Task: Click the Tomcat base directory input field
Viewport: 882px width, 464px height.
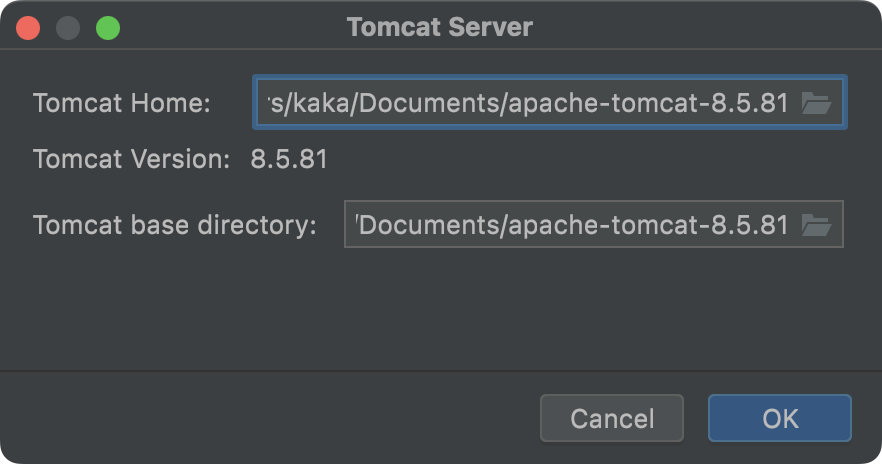Action: coord(573,225)
